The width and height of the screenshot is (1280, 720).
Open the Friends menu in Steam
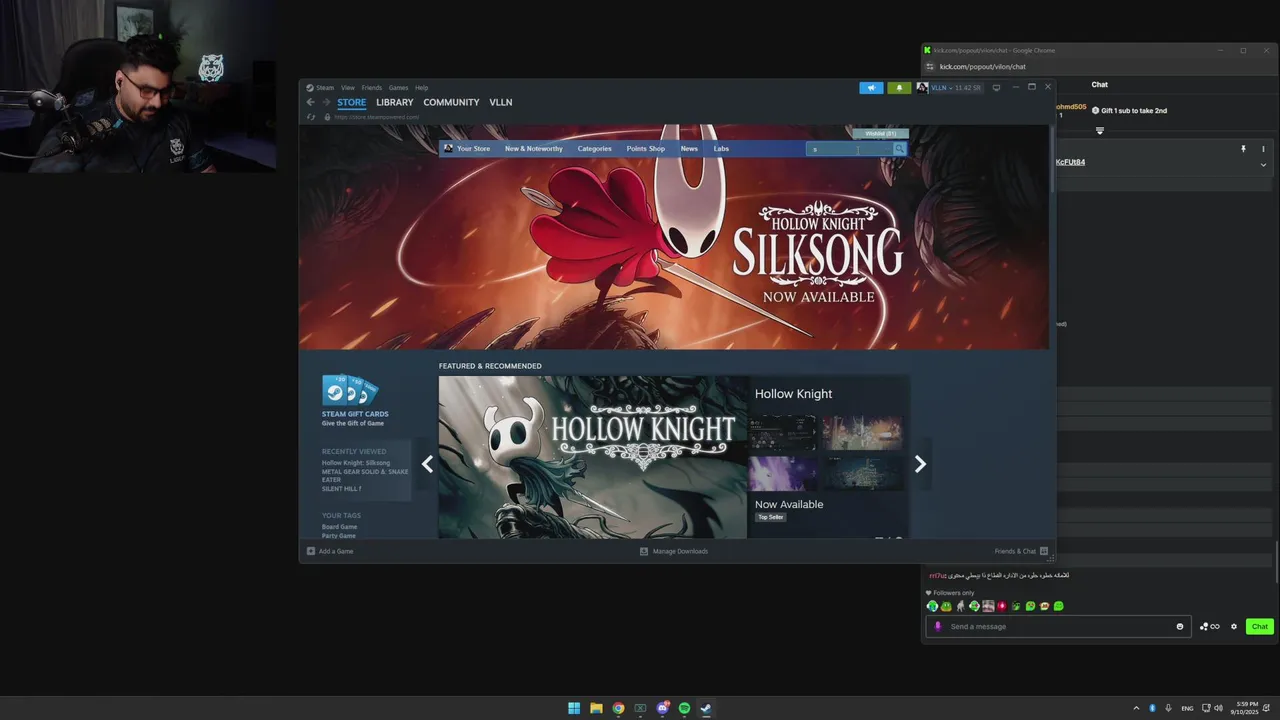[x=371, y=88]
